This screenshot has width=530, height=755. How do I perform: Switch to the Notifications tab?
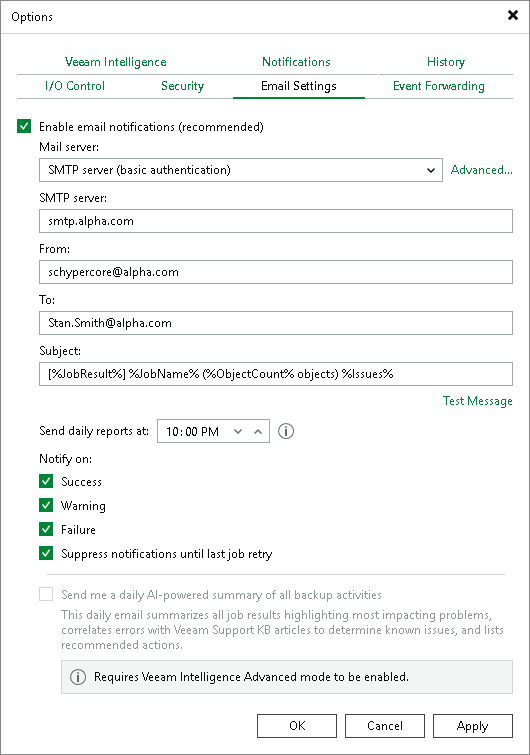point(296,62)
